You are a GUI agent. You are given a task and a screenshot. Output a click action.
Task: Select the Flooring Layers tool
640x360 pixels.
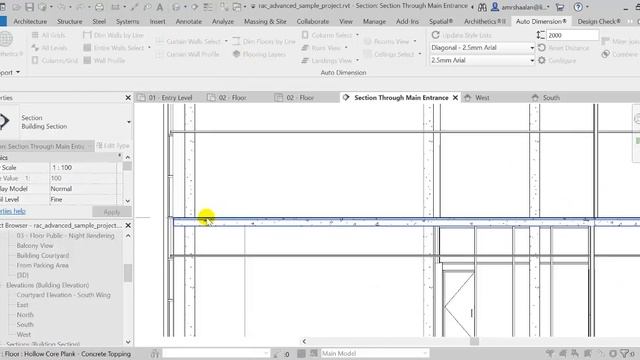[x=259, y=54]
